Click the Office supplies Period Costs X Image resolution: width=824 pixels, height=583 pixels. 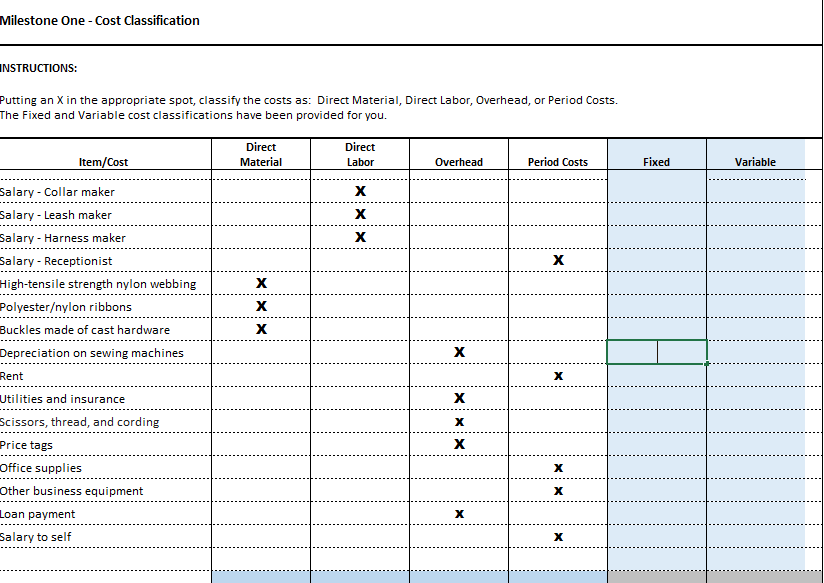[558, 467]
